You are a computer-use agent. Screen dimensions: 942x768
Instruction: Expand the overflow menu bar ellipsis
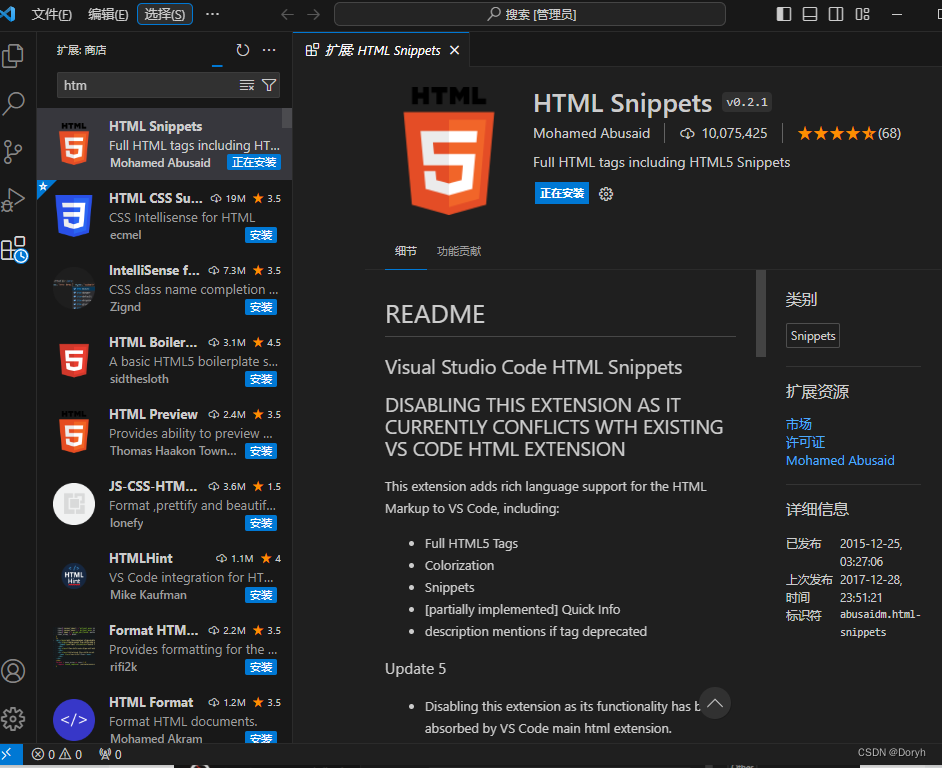point(212,14)
